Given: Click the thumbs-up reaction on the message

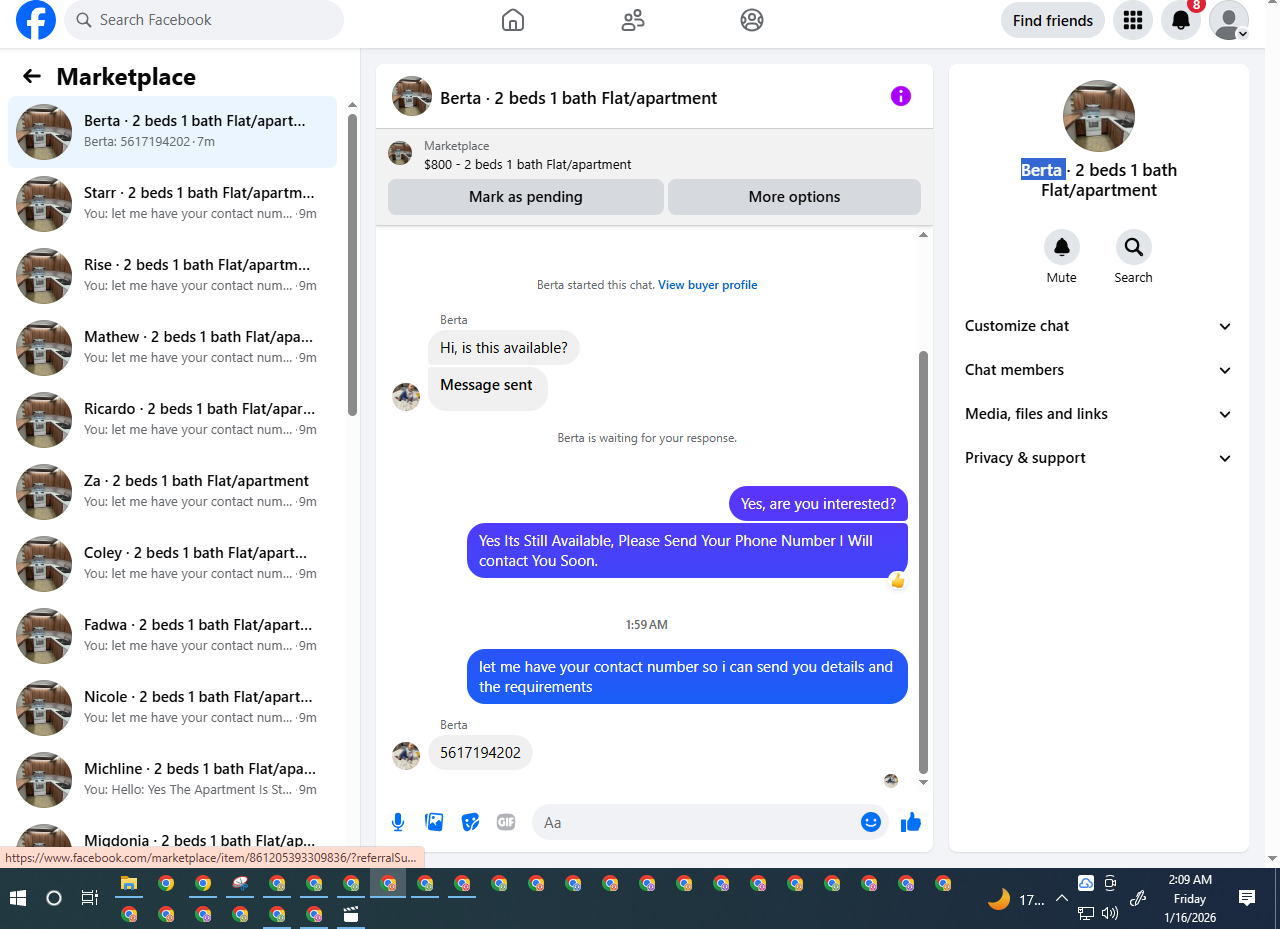Looking at the screenshot, I should (x=898, y=580).
